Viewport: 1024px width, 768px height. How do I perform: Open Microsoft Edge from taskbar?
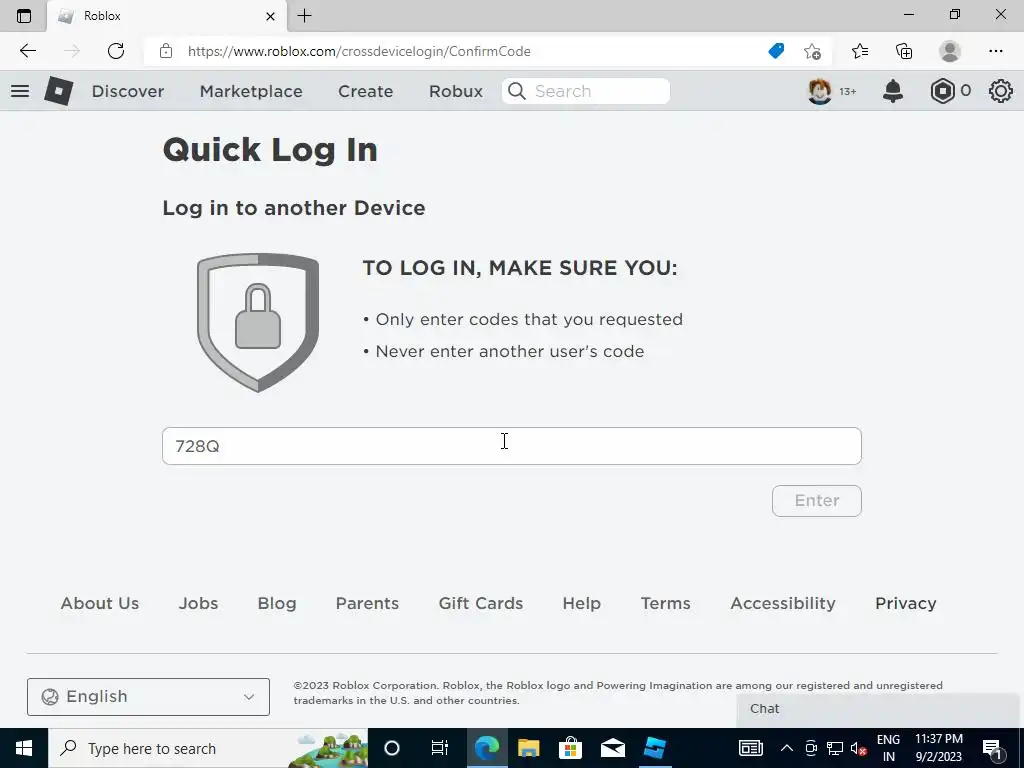(487, 748)
